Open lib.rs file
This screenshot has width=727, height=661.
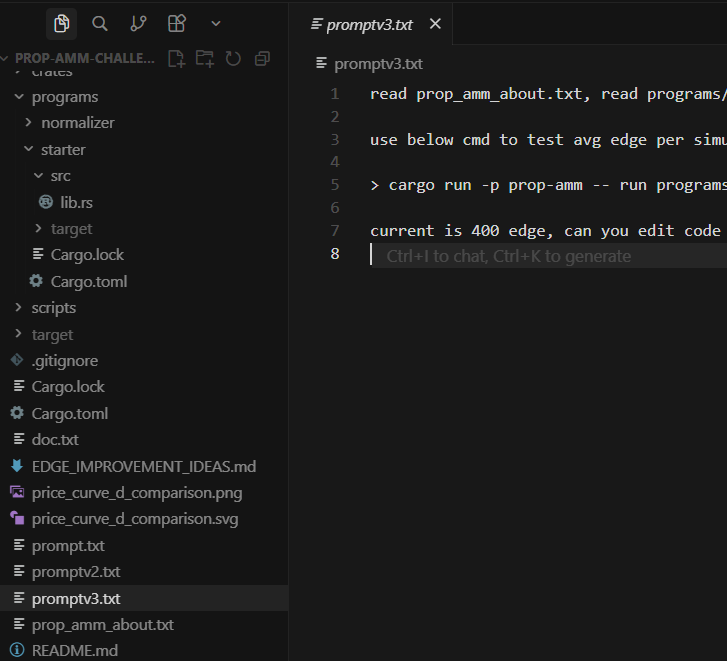(76, 203)
